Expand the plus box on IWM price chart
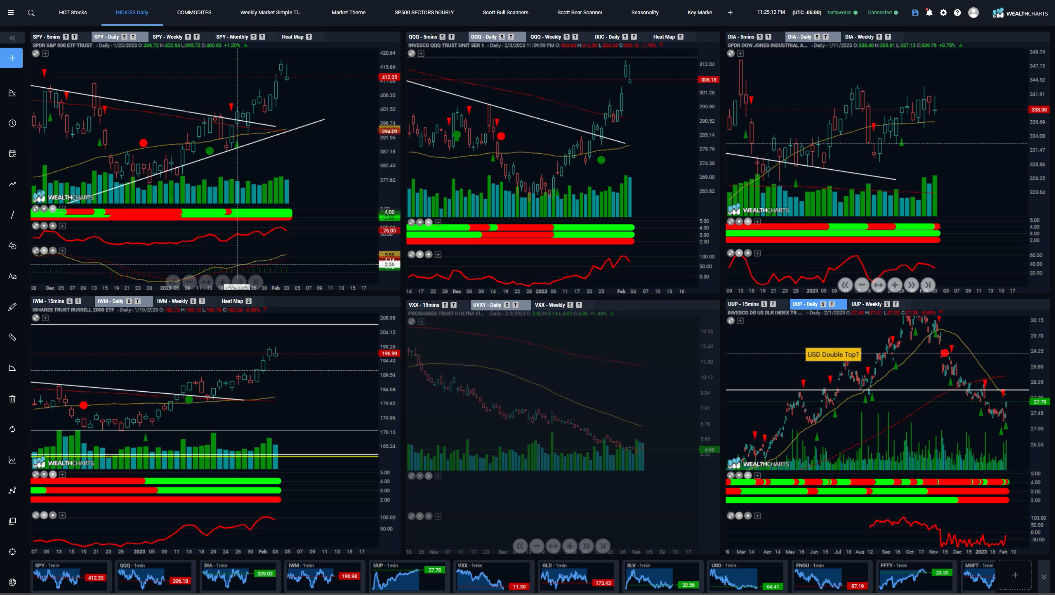The width and height of the screenshot is (1055, 595). (x=44, y=317)
